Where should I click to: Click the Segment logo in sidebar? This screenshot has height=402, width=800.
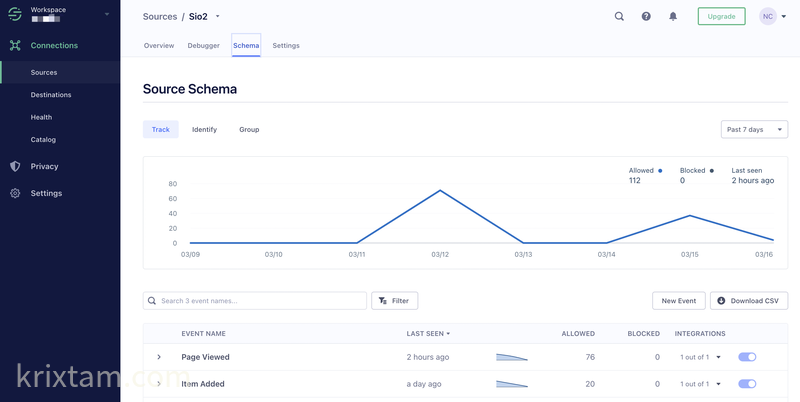click(15, 14)
